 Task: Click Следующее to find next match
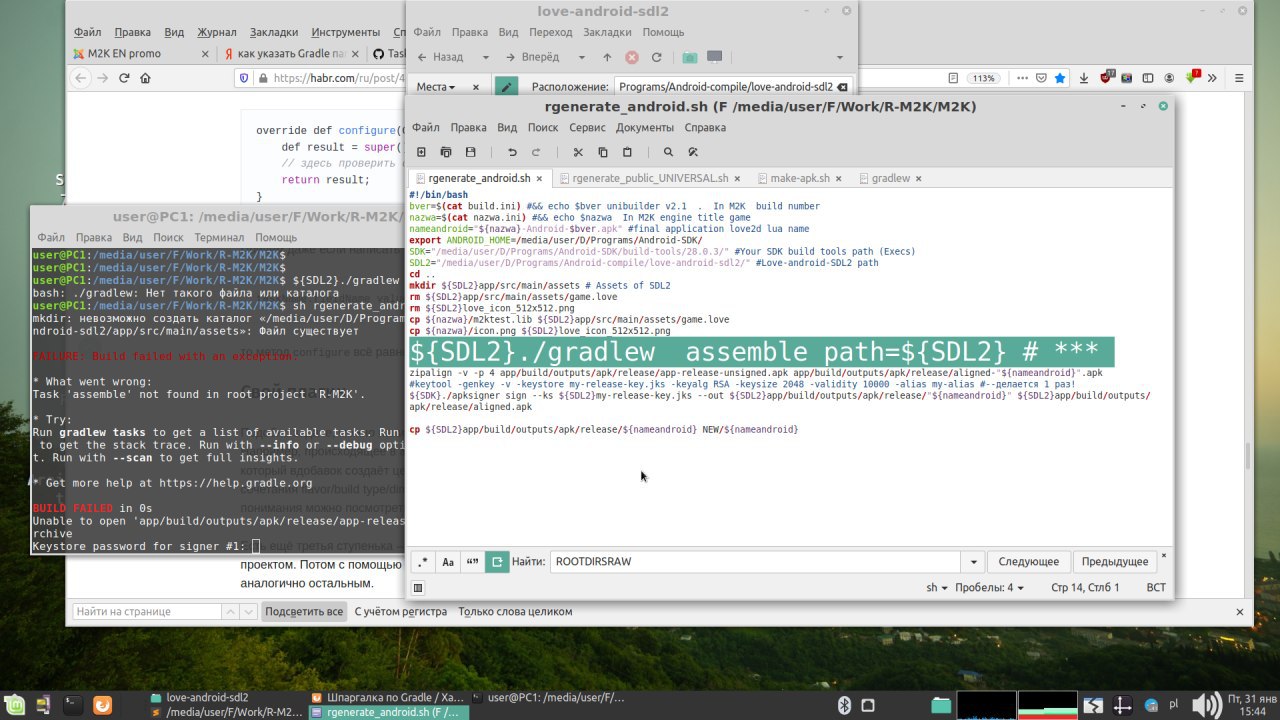[1029, 562]
